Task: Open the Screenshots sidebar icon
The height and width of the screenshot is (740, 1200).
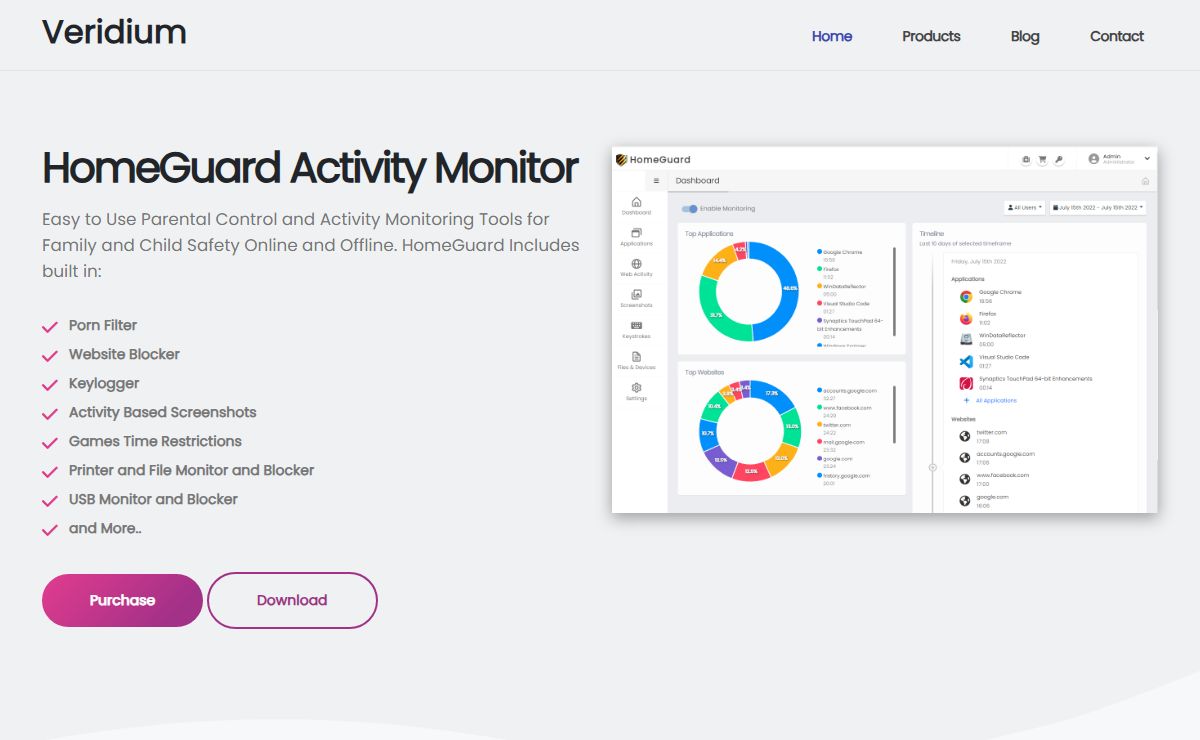Action: coord(636,295)
